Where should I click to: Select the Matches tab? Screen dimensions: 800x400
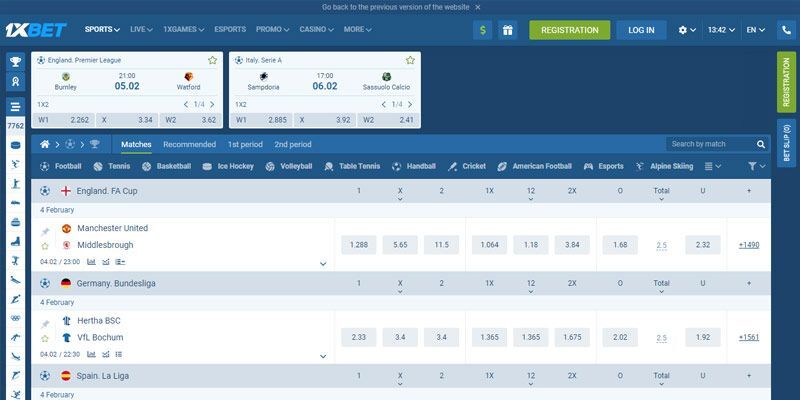coord(136,144)
